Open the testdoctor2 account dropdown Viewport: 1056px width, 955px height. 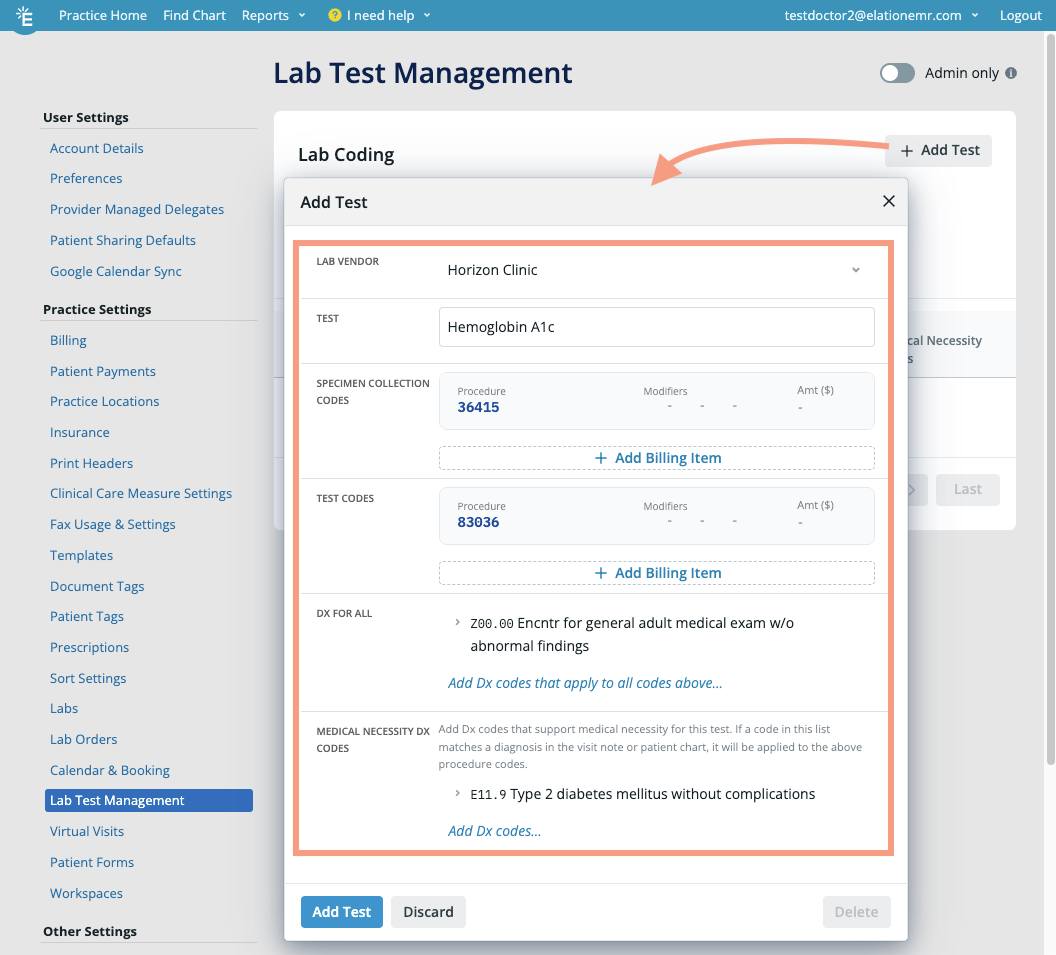[x=881, y=15]
